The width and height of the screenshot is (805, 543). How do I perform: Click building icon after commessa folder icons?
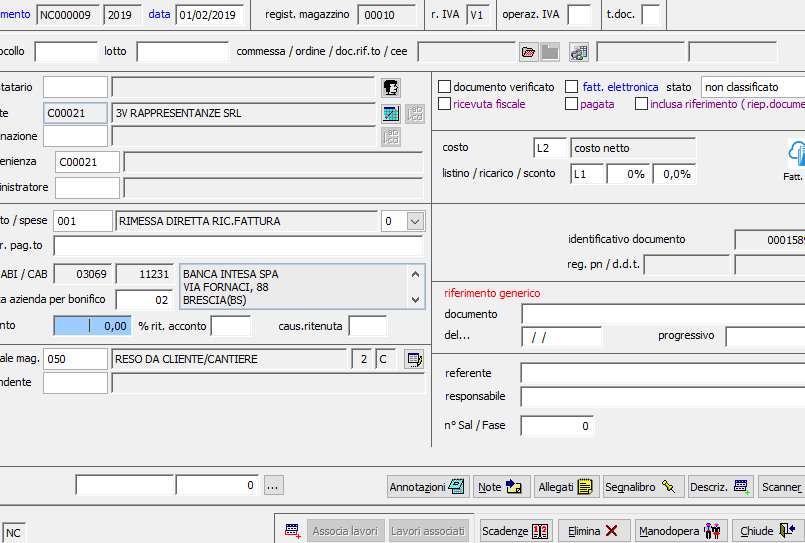pyautogui.click(x=579, y=52)
